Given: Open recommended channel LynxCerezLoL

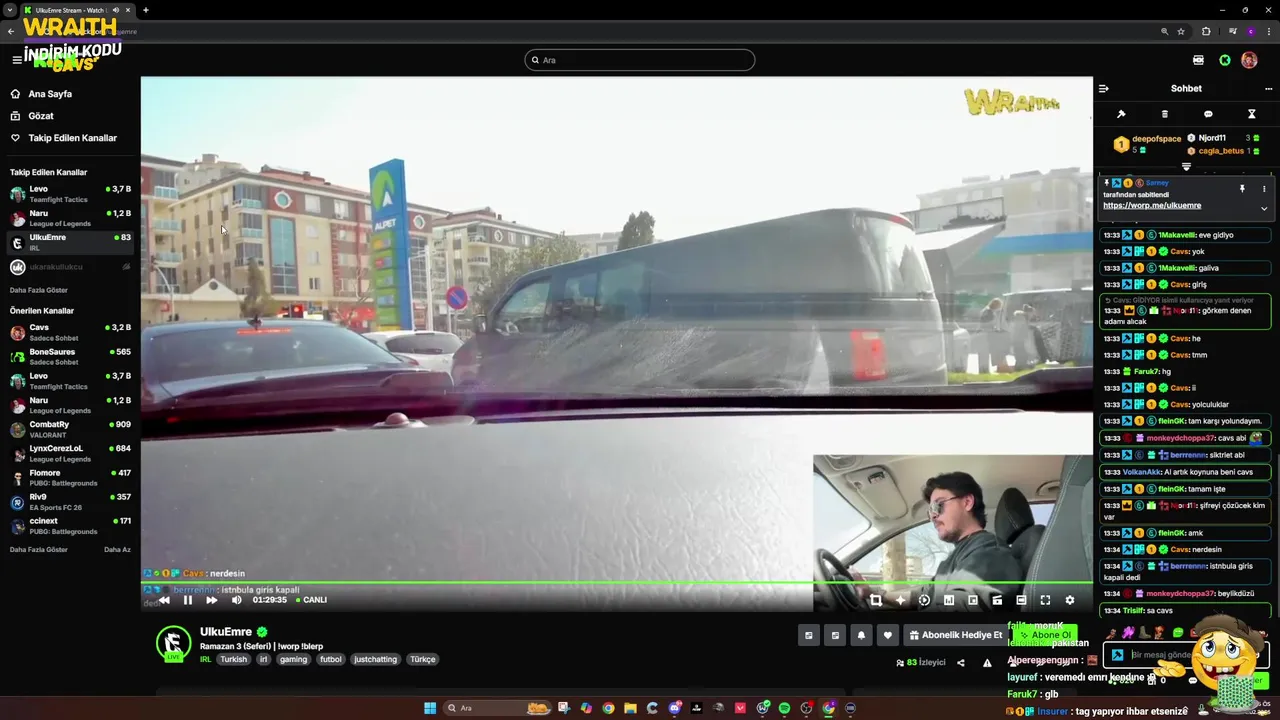Looking at the screenshot, I should coord(70,453).
